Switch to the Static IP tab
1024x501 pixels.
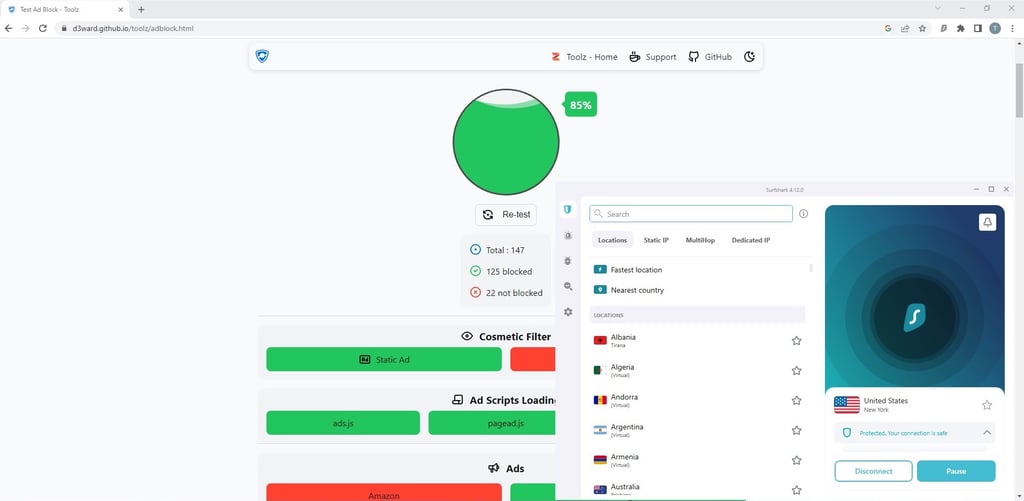pyautogui.click(x=656, y=240)
